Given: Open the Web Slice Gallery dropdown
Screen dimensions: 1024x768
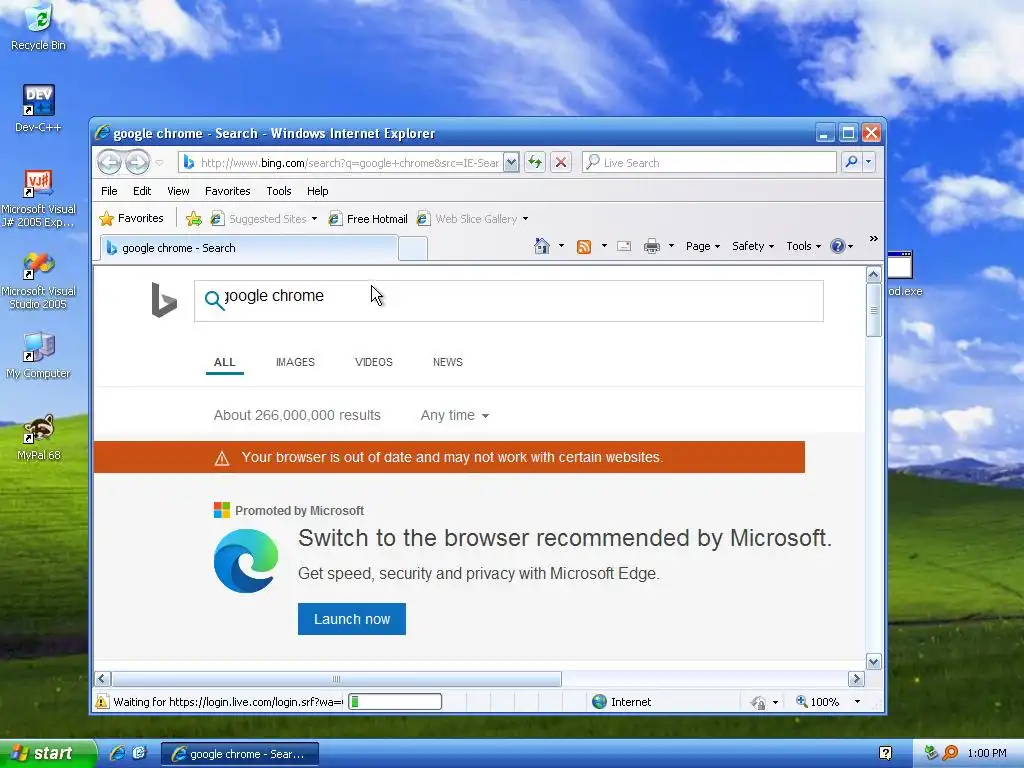Looking at the screenshot, I should coord(525,219).
